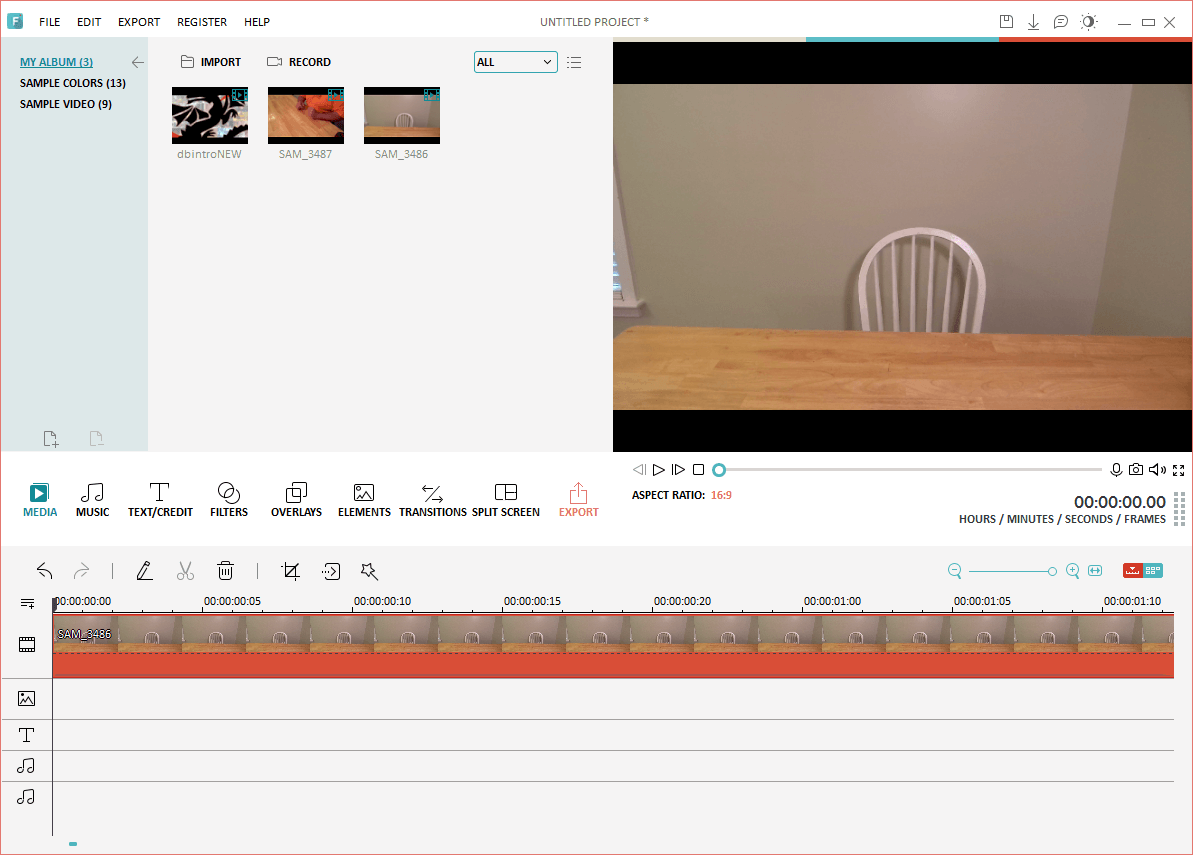
Task: Click the trash delete icon in timeline toolbar
Action: (226, 571)
